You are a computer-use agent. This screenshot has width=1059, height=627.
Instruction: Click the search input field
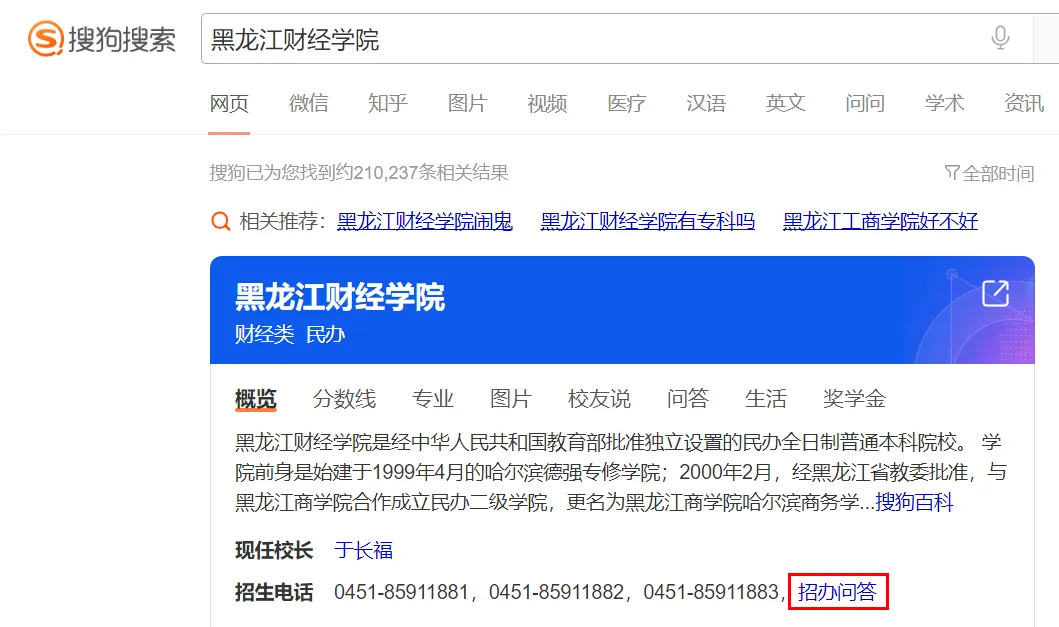[x=590, y=39]
